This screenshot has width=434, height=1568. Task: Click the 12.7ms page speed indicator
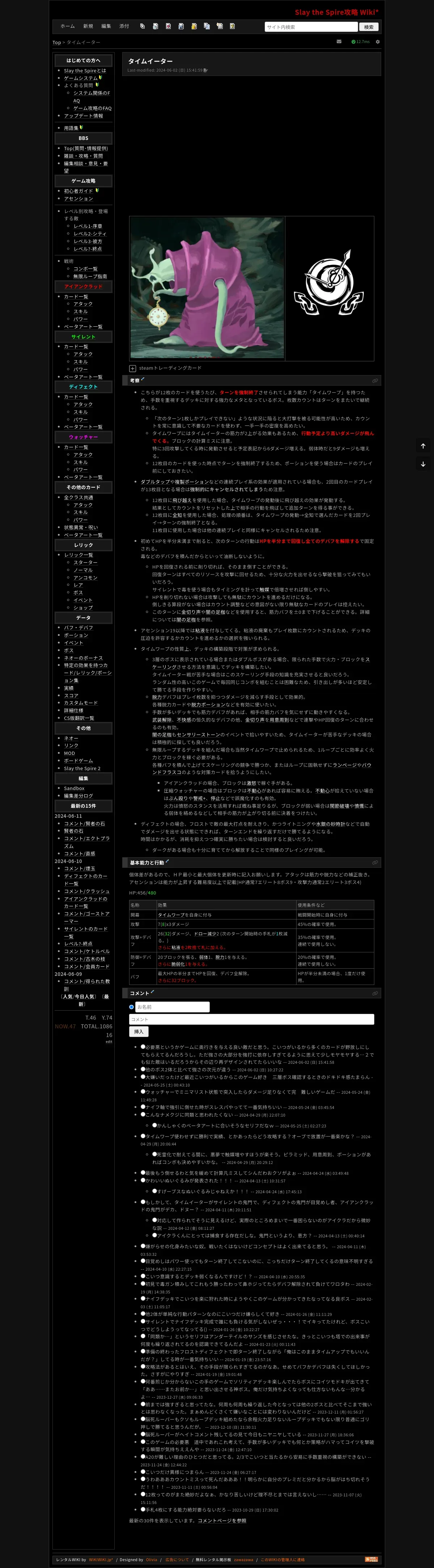pyautogui.click(x=360, y=42)
